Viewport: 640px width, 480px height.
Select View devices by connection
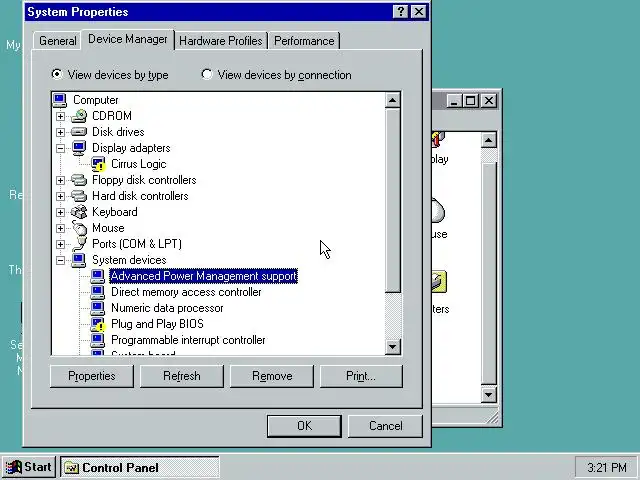point(276,75)
